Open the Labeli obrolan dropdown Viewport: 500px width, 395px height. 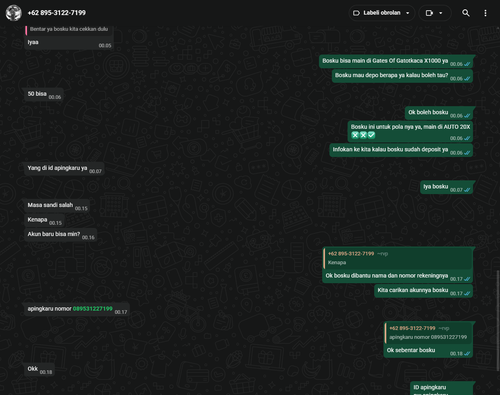tap(382, 13)
